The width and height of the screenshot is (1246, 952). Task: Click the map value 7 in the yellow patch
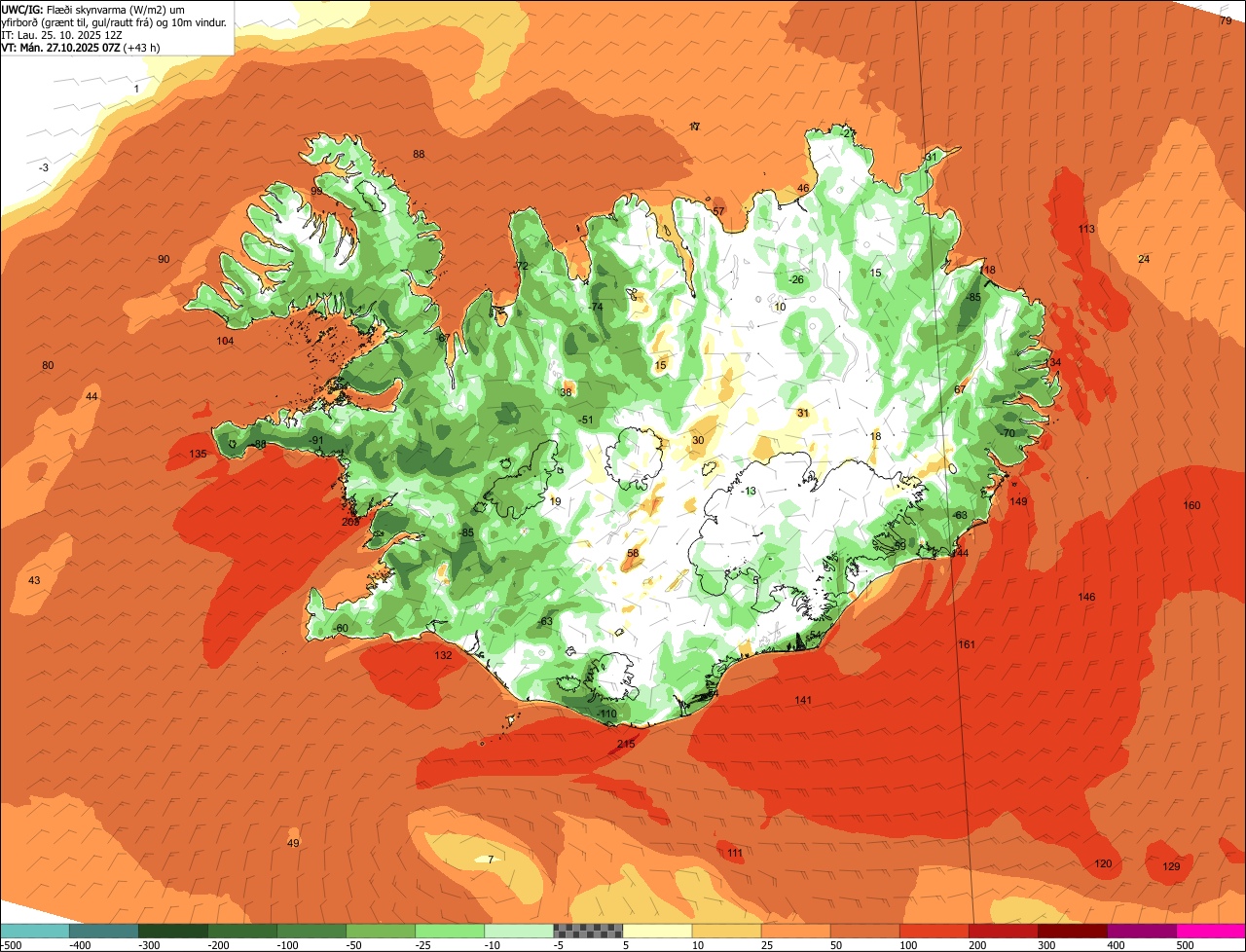[491, 859]
